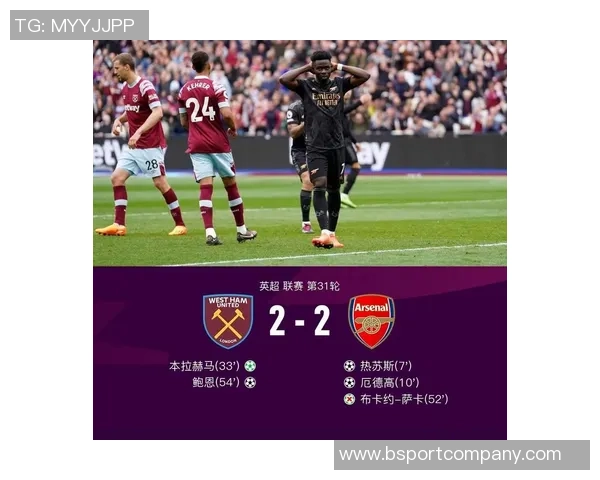Image resolution: width=600 pixels, height=480 pixels.
Task: Select the 英超 联赛 第31轮 heading
Action: click(299, 286)
